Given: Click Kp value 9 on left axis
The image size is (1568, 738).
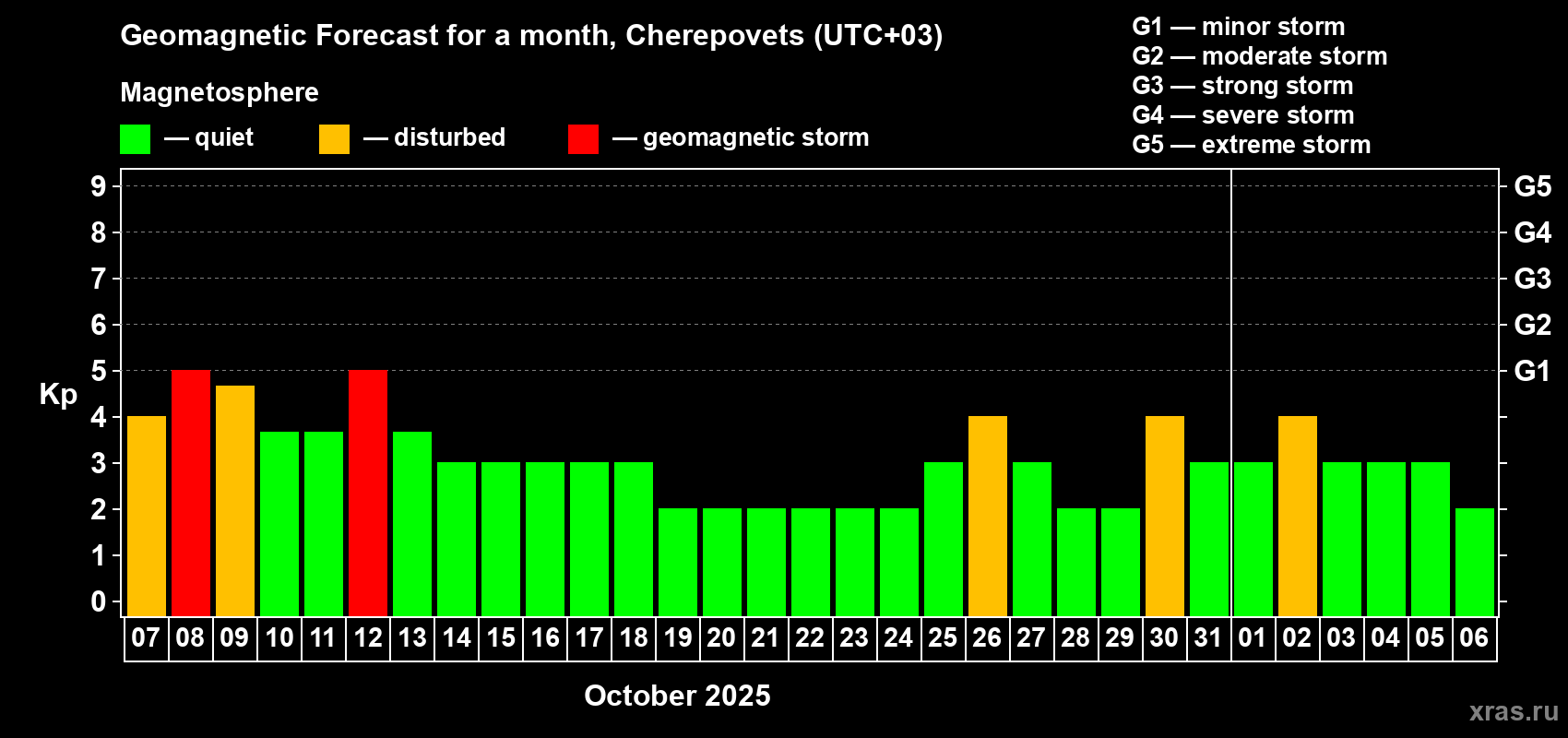Looking at the screenshot, I should (x=99, y=186).
